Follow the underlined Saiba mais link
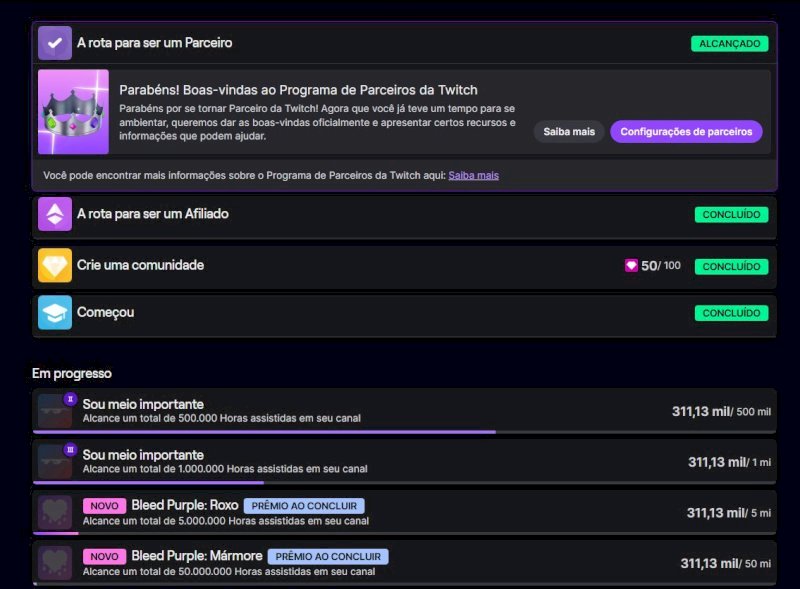 473,176
